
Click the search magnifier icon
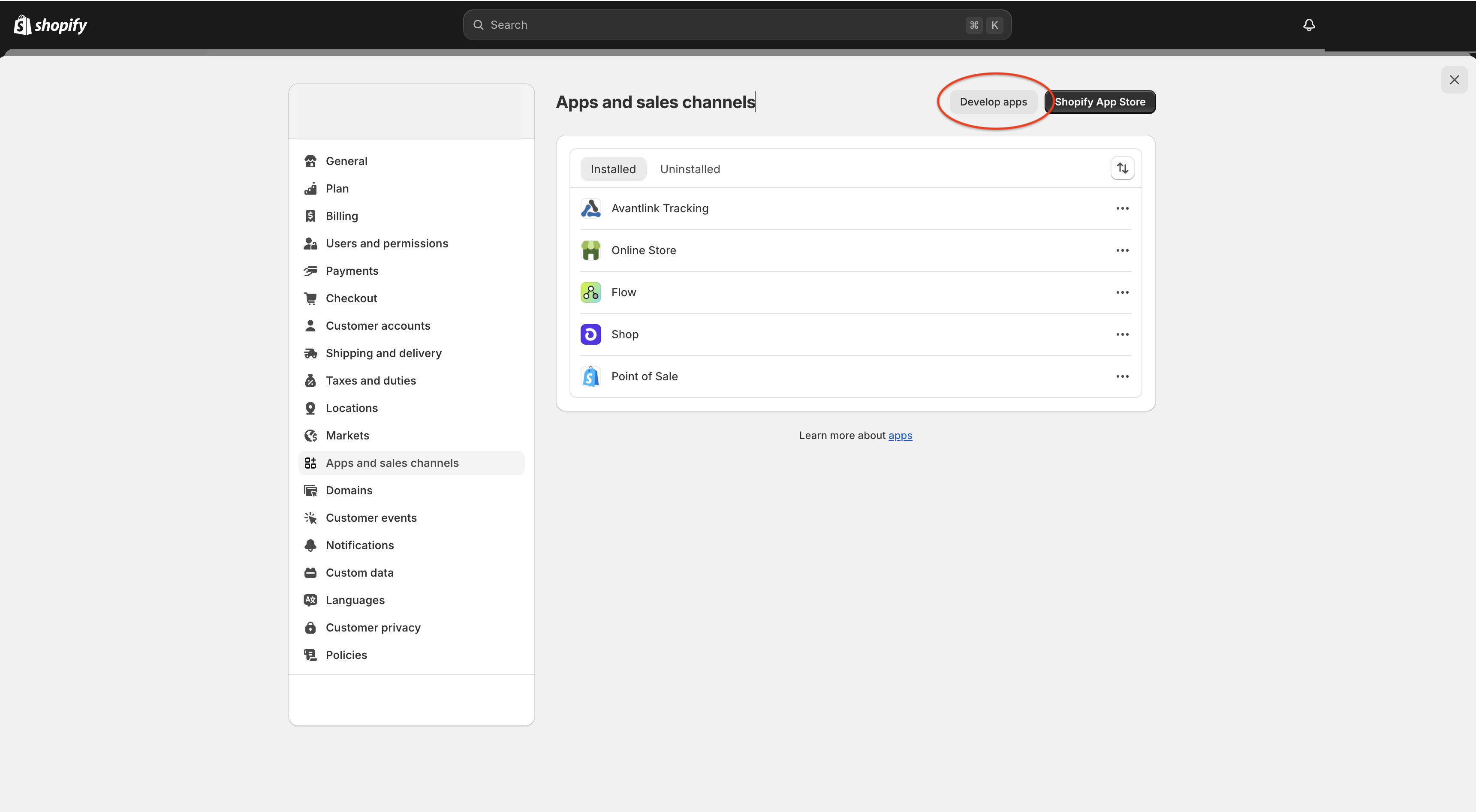tap(478, 24)
